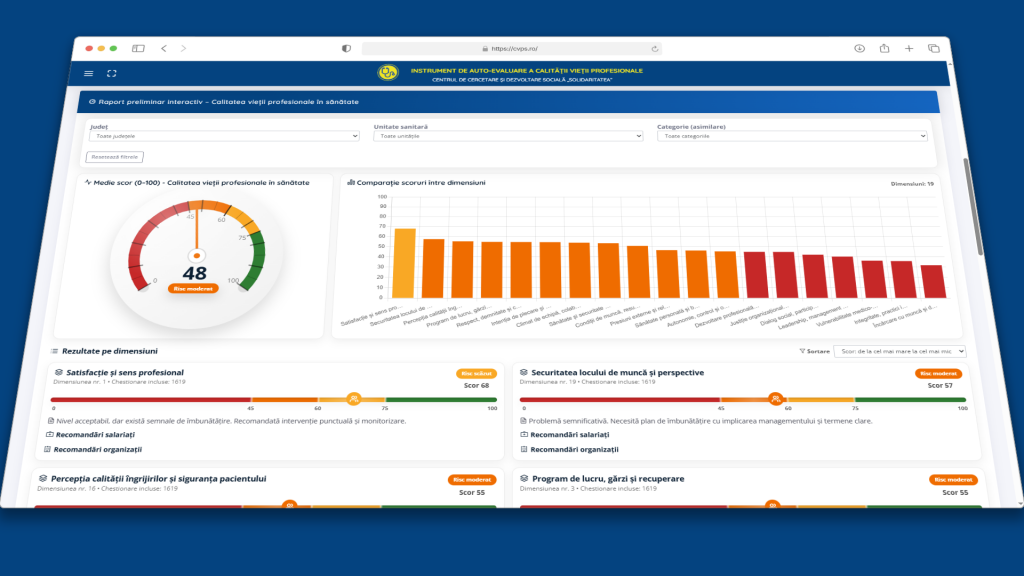Open the Sortare score dropdown
Image resolution: width=1024 pixels, height=576 pixels.
pos(900,351)
